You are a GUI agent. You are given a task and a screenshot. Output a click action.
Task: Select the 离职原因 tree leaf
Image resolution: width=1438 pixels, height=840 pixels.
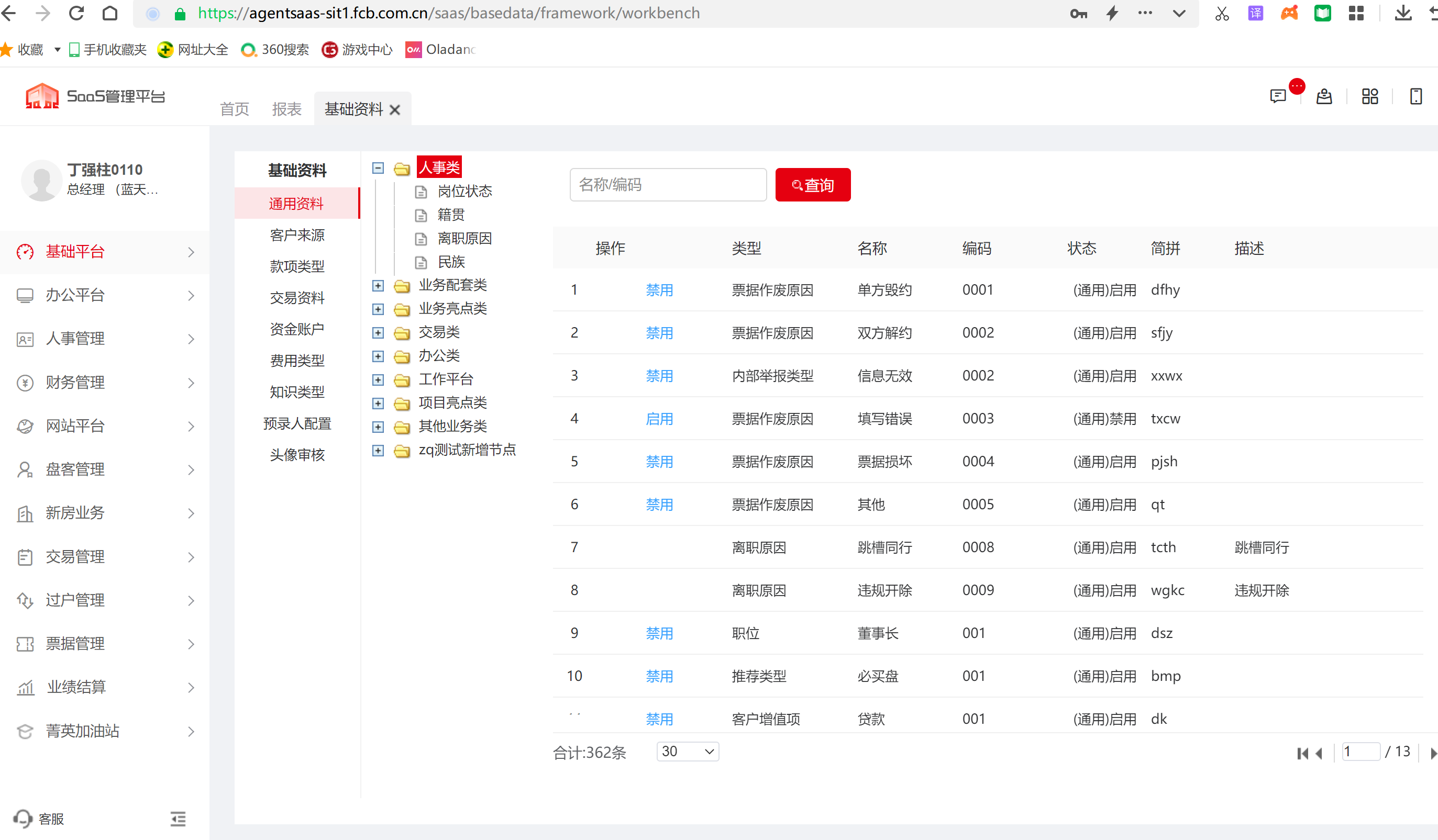pos(464,238)
